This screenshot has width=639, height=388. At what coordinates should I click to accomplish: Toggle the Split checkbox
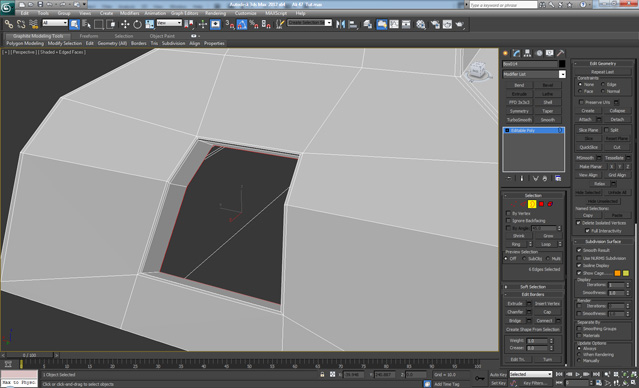(606, 130)
